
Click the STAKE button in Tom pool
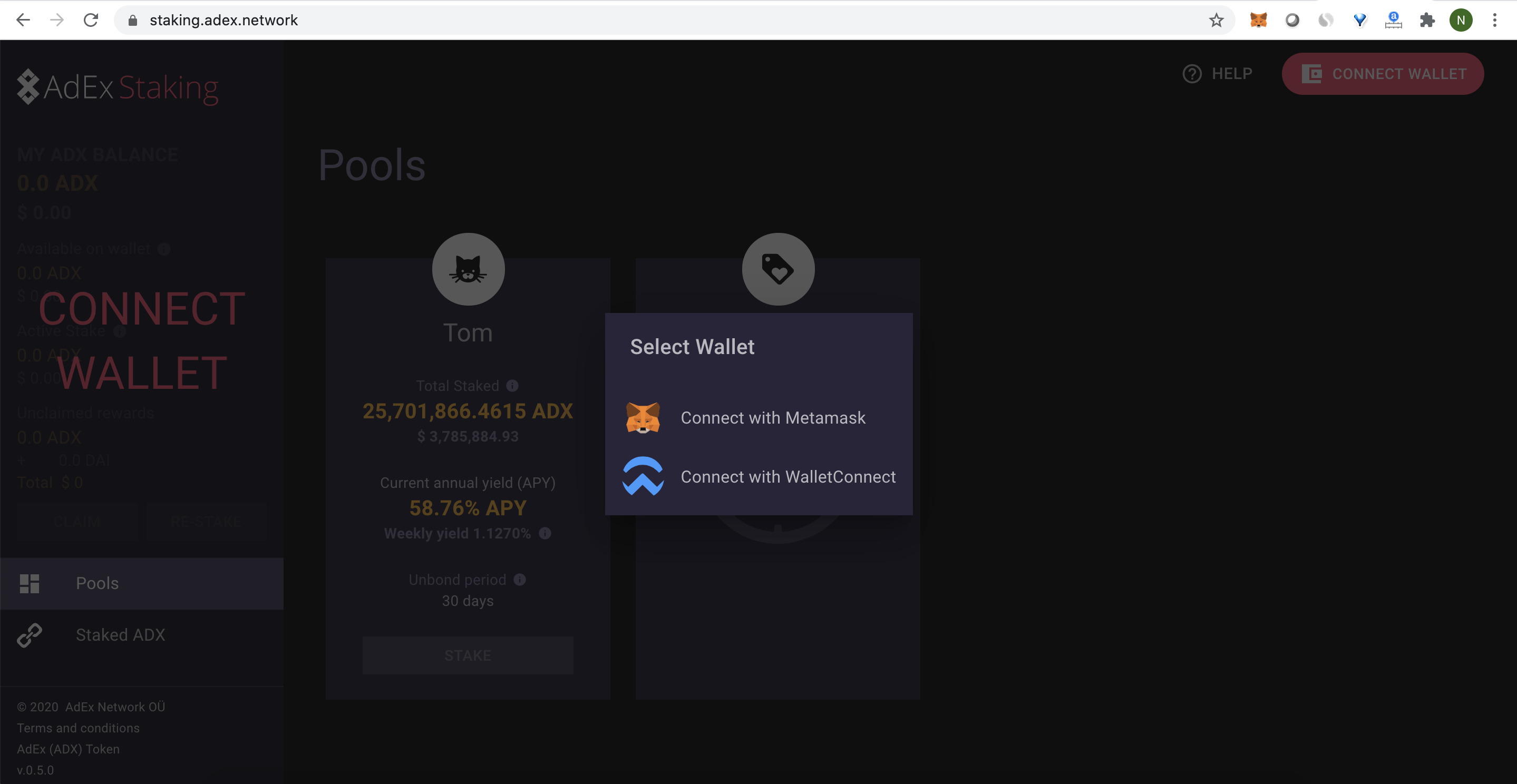[468, 655]
